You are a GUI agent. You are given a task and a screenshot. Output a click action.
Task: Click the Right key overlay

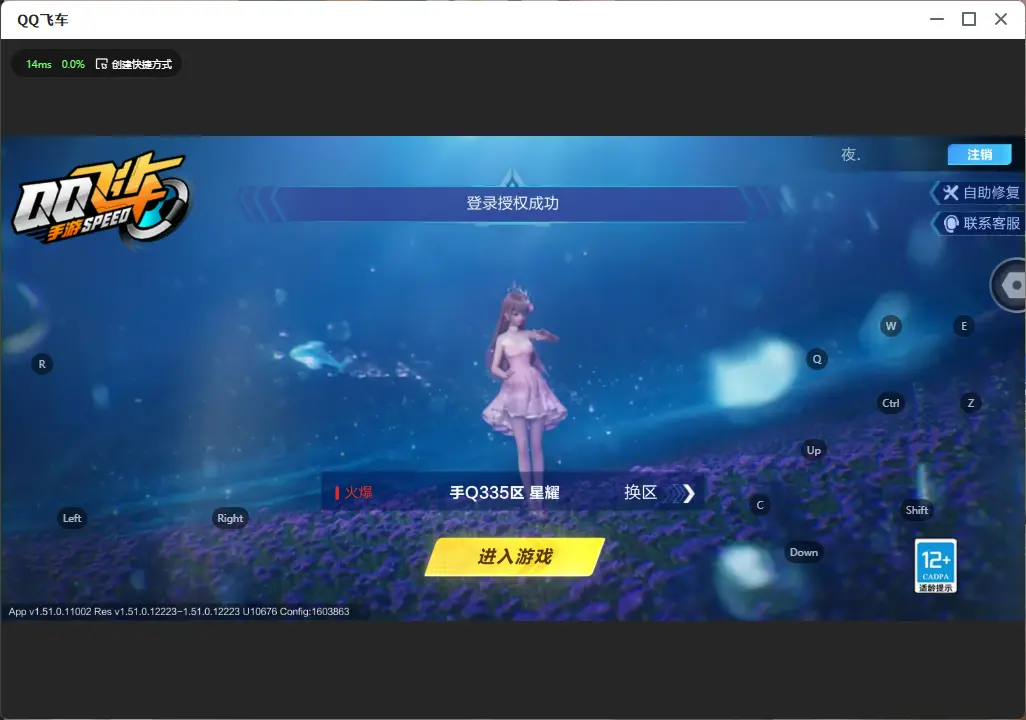pyautogui.click(x=230, y=518)
